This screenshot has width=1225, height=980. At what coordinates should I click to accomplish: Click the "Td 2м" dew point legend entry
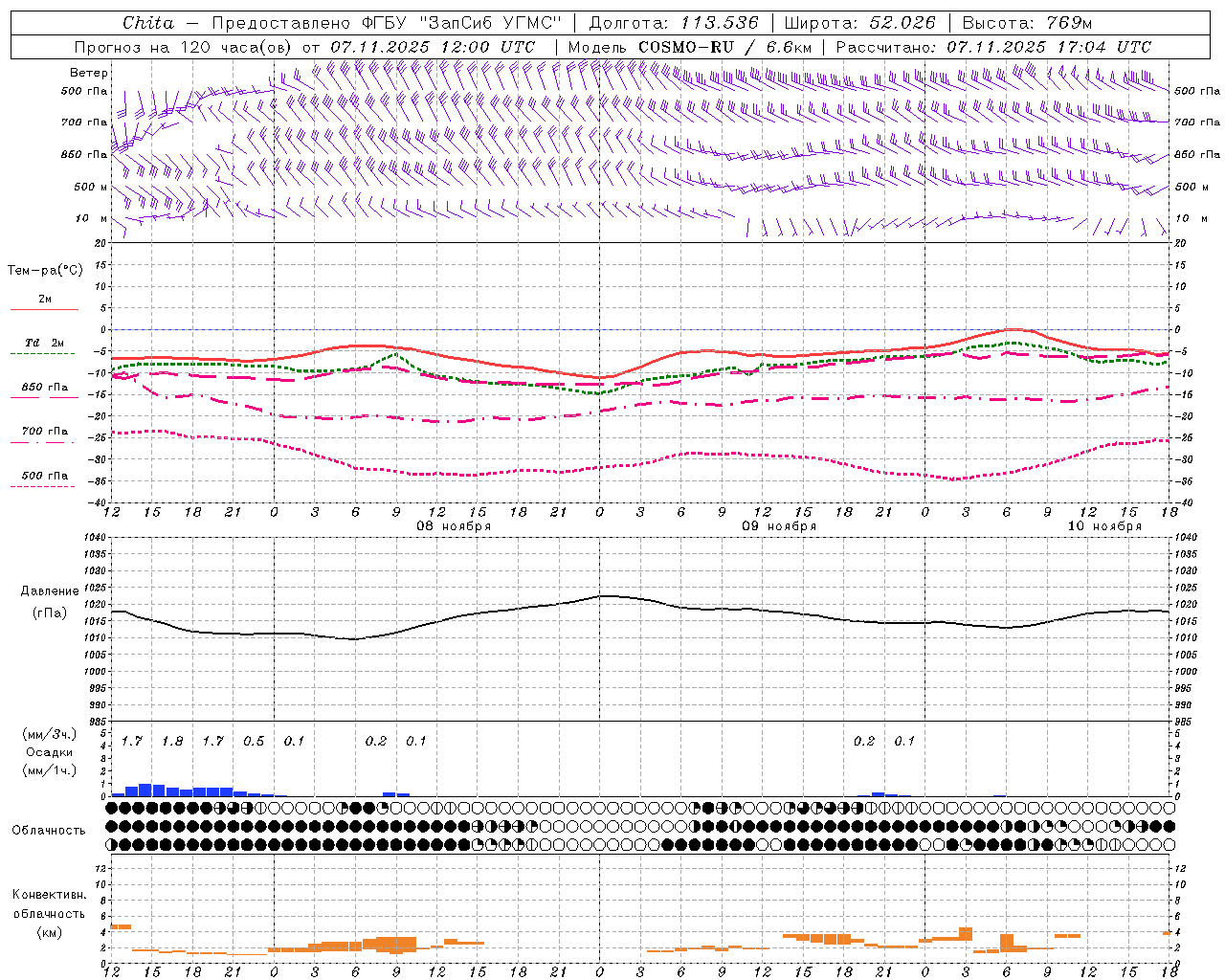point(45,343)
